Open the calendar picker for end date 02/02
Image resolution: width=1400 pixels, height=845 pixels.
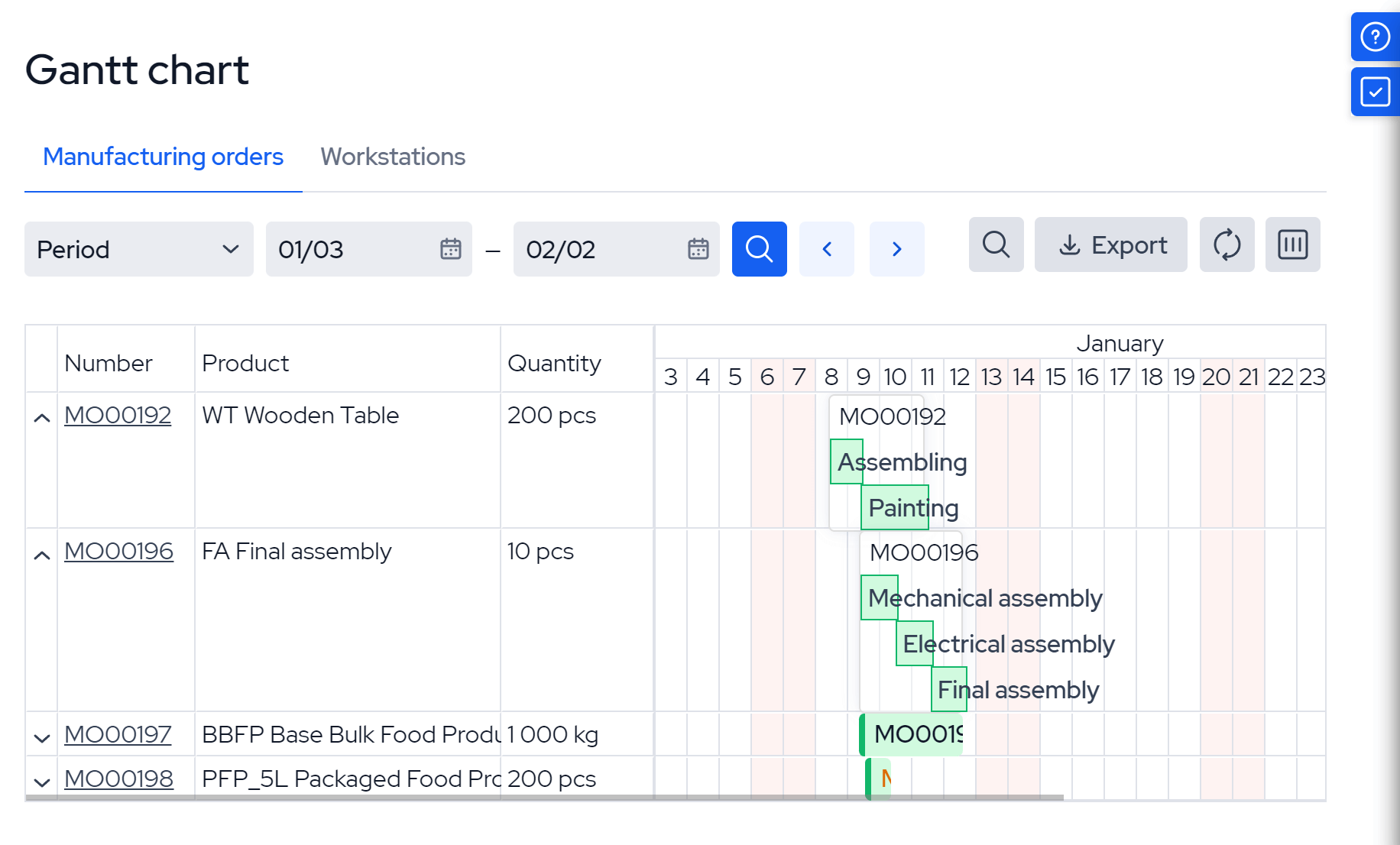pos(697,249)
